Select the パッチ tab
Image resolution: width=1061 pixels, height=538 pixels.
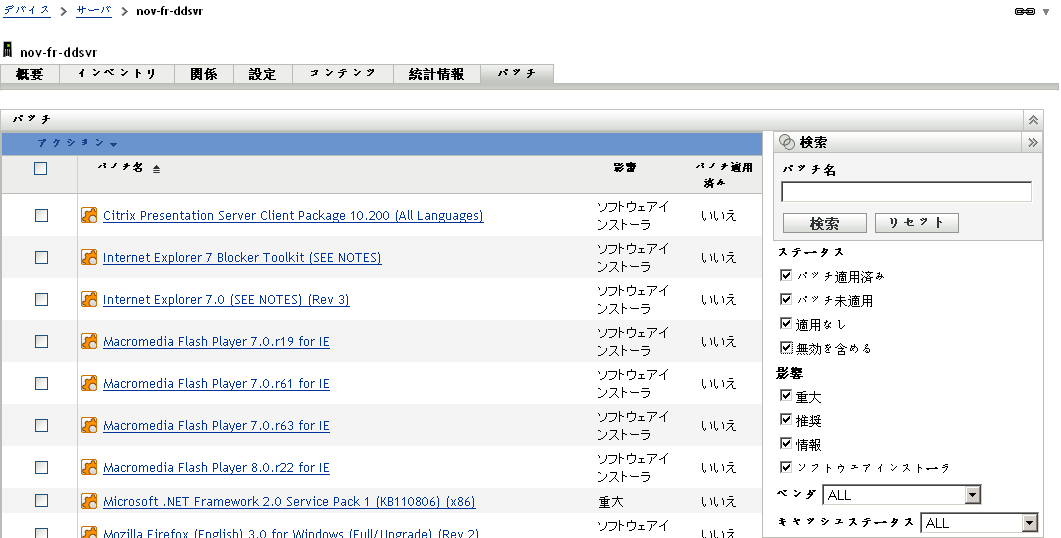coord(517,74)
